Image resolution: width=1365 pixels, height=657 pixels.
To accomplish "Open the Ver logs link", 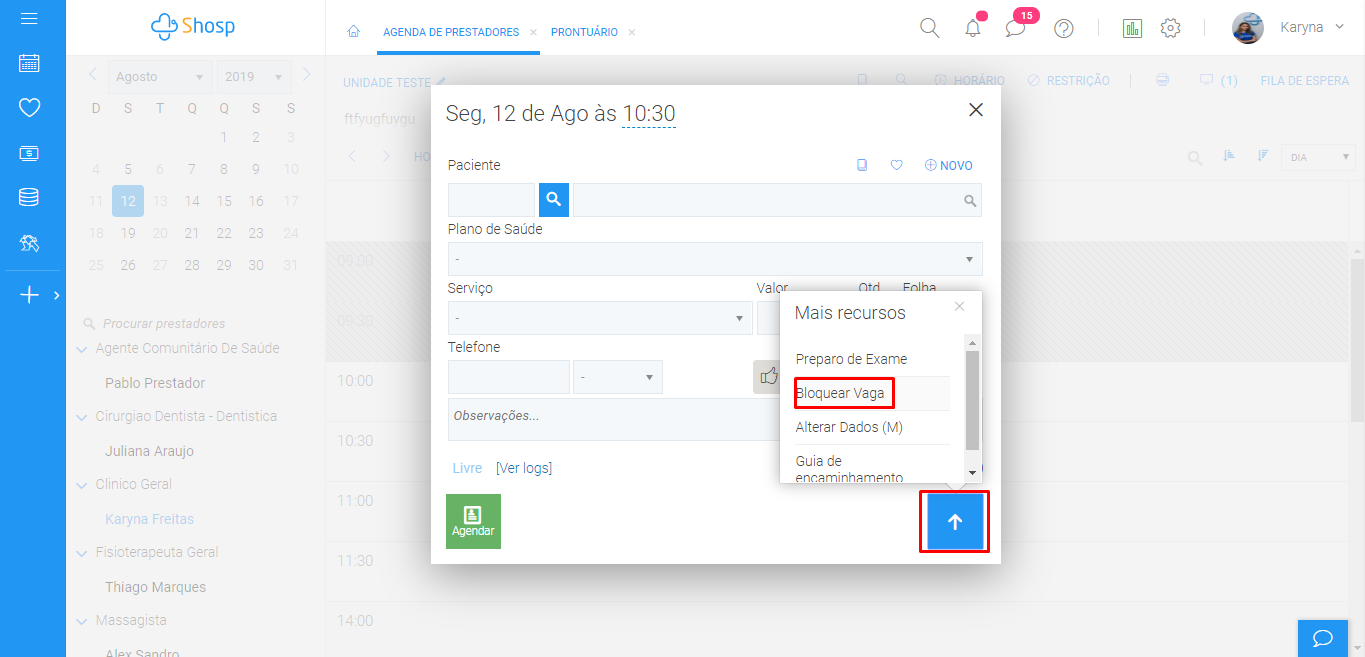I will (x=524, y=468).
